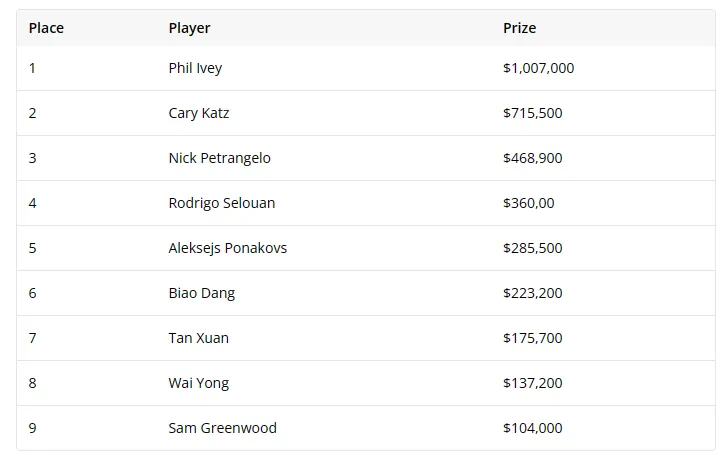Click the $360,00 prize value
The width and height of the screenshot is (722, 461).
[529, 203]
